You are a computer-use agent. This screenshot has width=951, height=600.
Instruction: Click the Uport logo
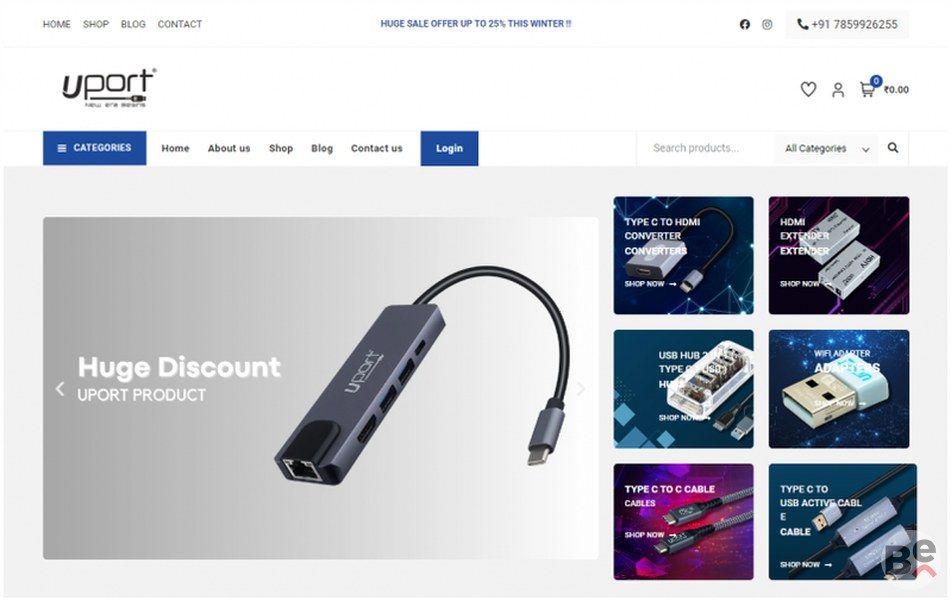(x=109, y=88)
